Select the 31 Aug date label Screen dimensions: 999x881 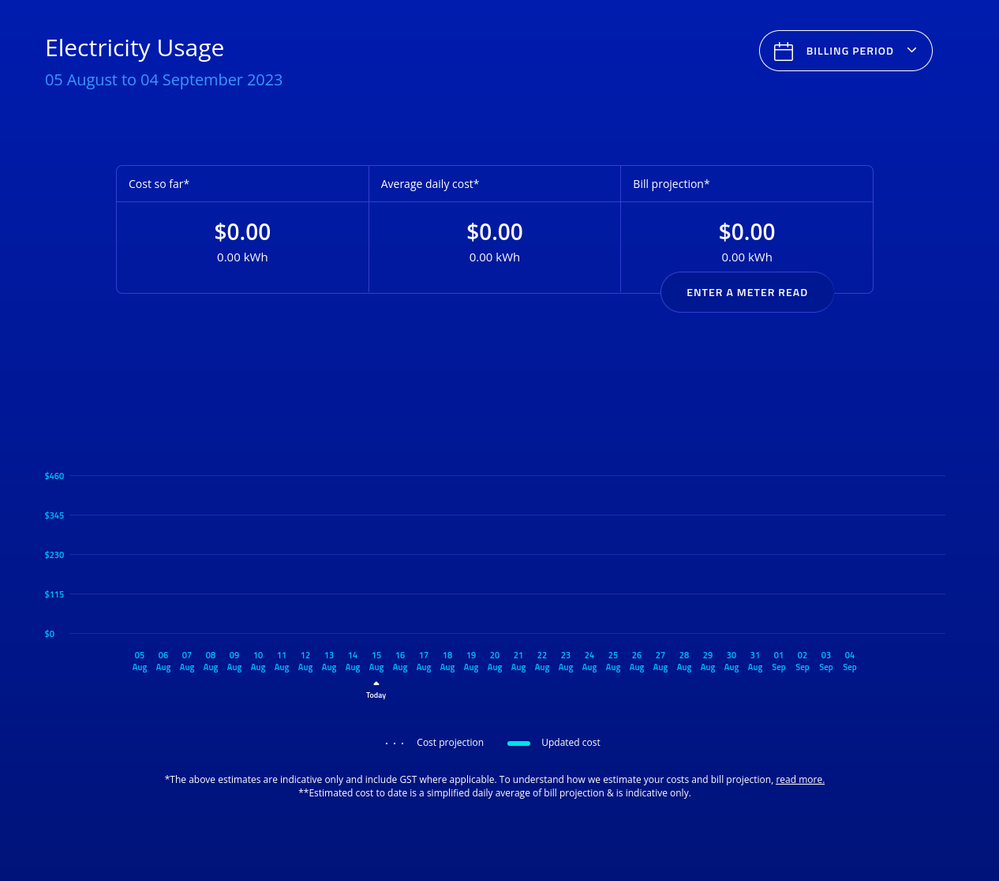pyautogui.click(x=755, y=661)
